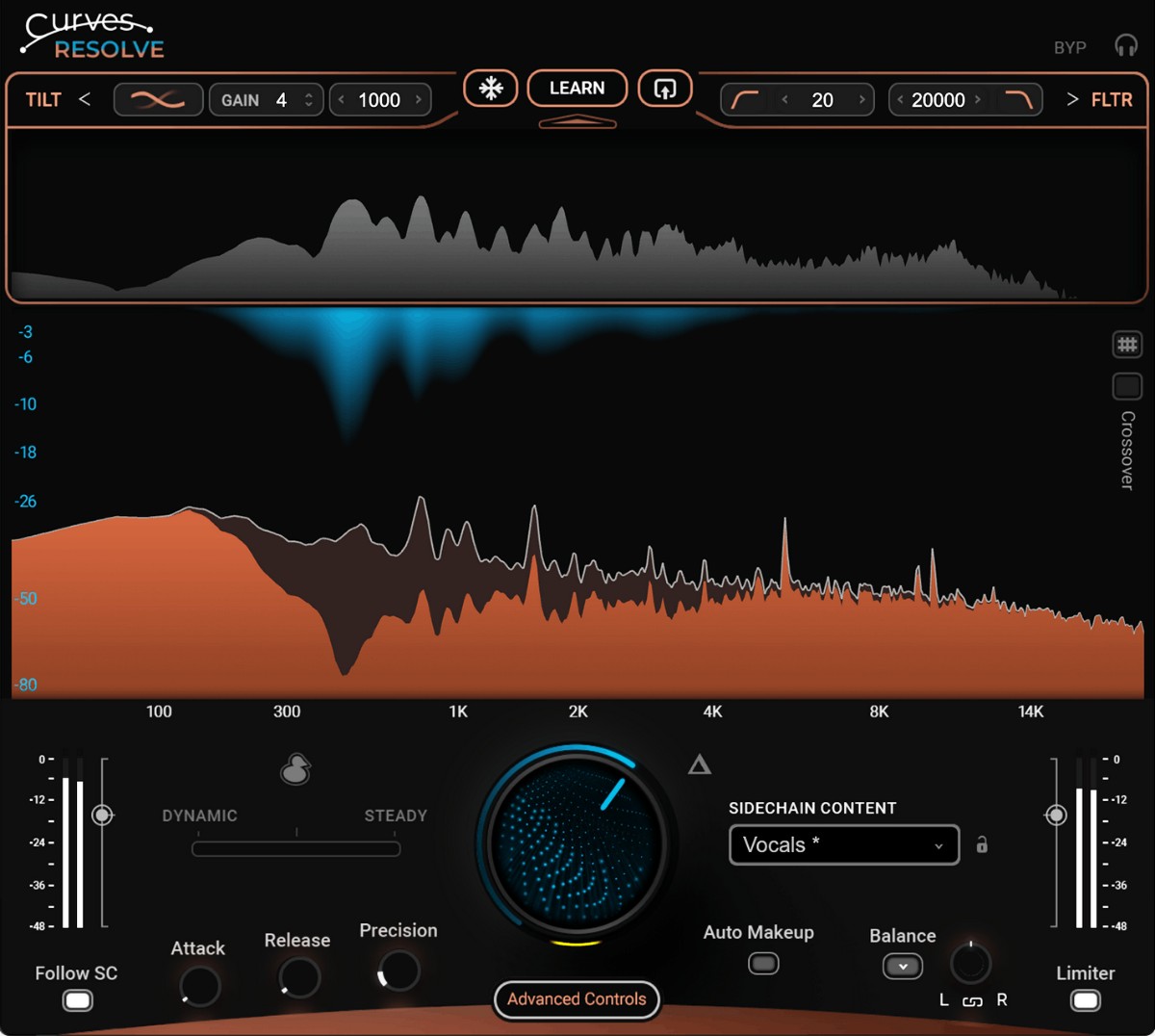
Task: Toggle the Limiter switch
Action: point(1086,1001)
